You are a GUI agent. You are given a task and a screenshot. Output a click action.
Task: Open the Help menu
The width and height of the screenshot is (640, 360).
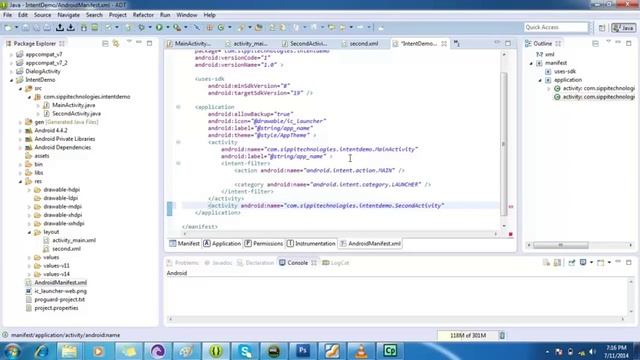[x=209, y=15]
